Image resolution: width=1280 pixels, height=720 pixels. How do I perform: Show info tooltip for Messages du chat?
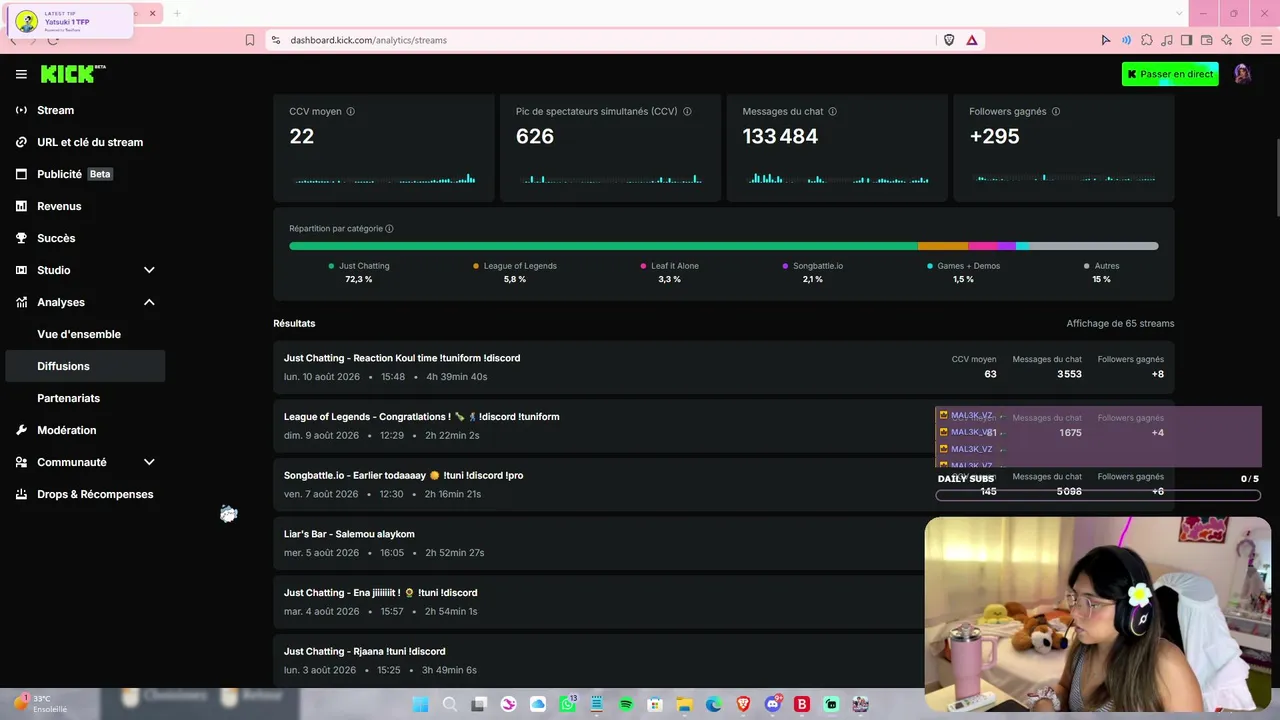click(x=832, y=112)
